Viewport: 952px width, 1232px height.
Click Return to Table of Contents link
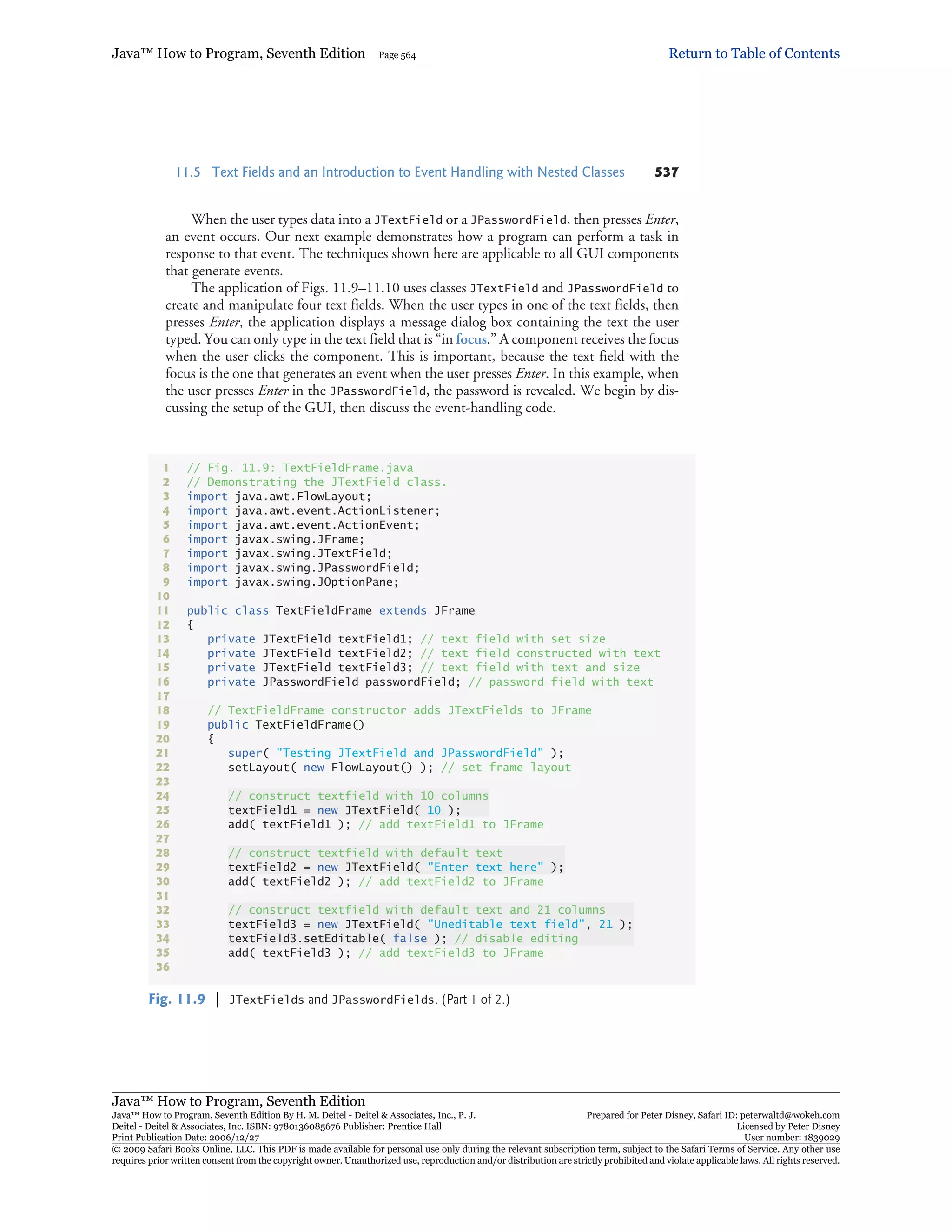tap(754, 53)
